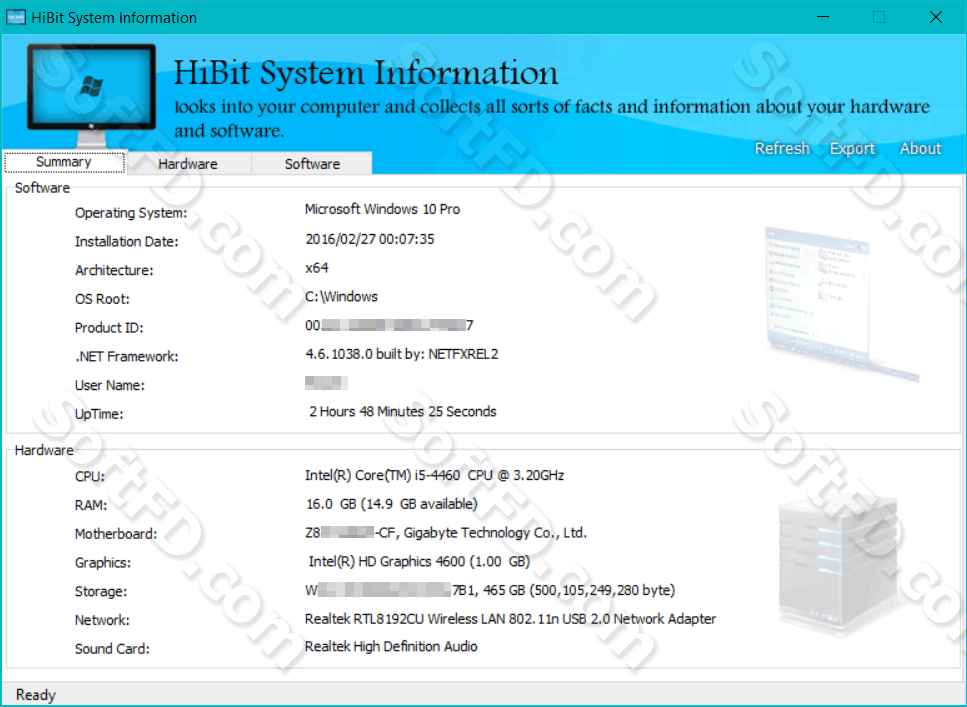
Task: Click the '.NET Framework:' label
Action: (x=126, y=357)
